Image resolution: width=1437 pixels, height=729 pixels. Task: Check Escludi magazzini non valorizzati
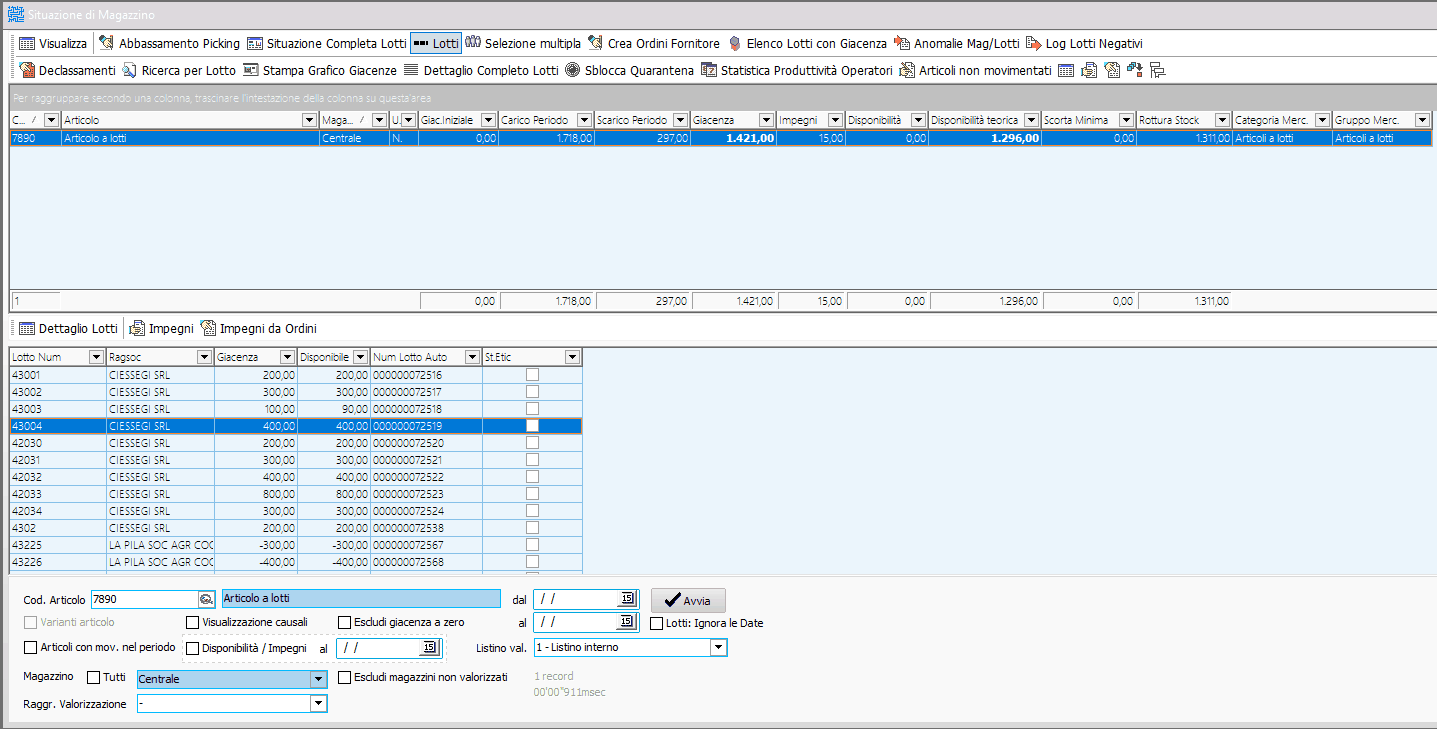pos(345,677)
